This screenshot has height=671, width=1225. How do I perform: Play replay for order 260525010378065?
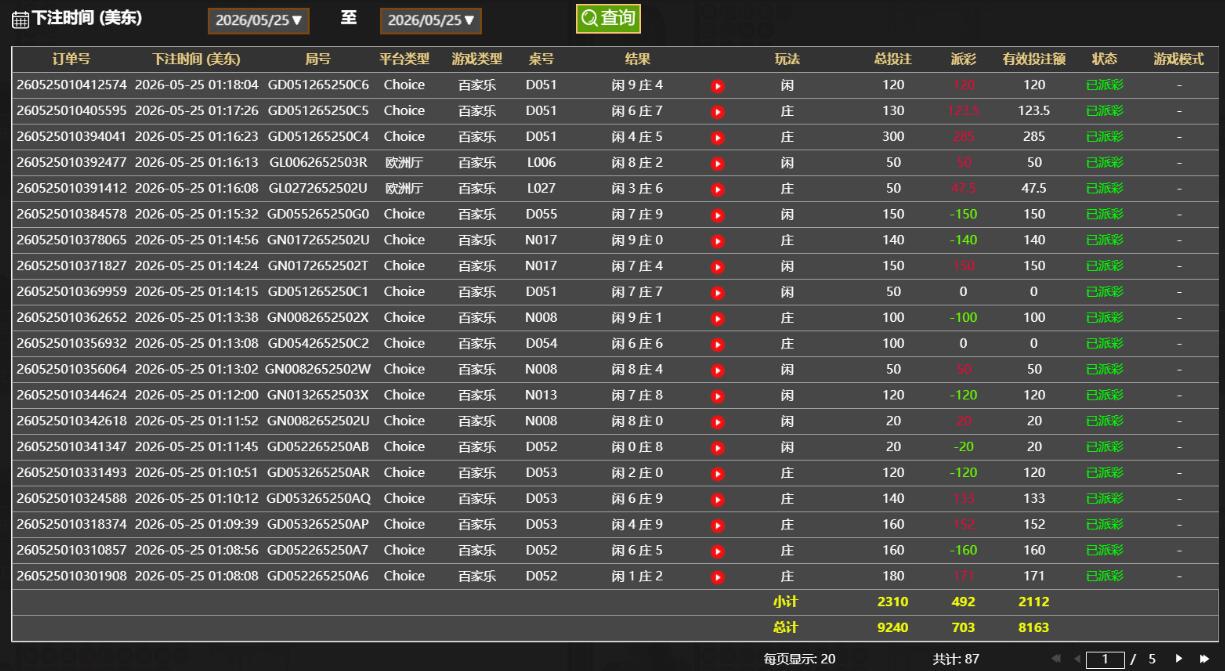[717, 242]
